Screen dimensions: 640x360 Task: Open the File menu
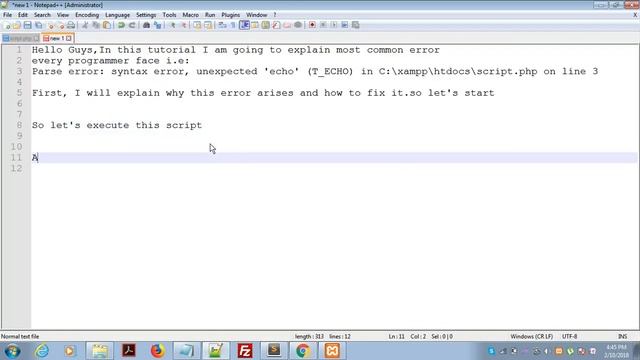click(x=7, y=15)
